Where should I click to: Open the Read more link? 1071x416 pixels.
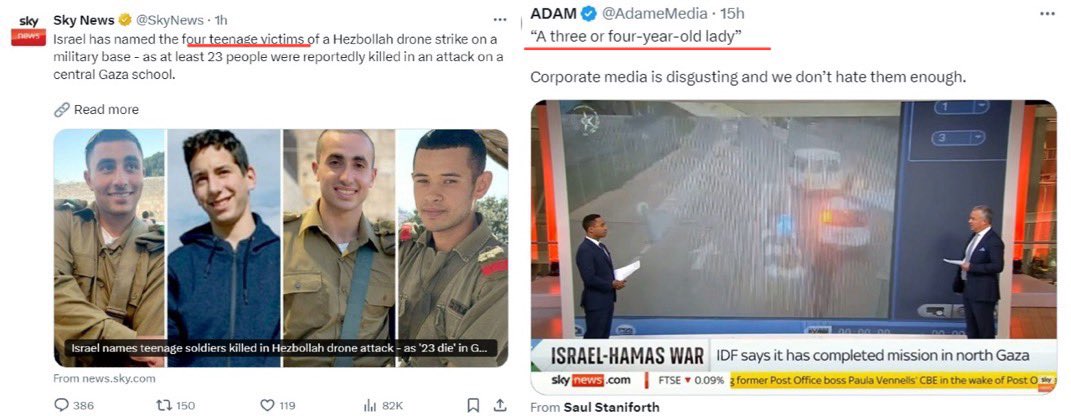tap(96, 109)
